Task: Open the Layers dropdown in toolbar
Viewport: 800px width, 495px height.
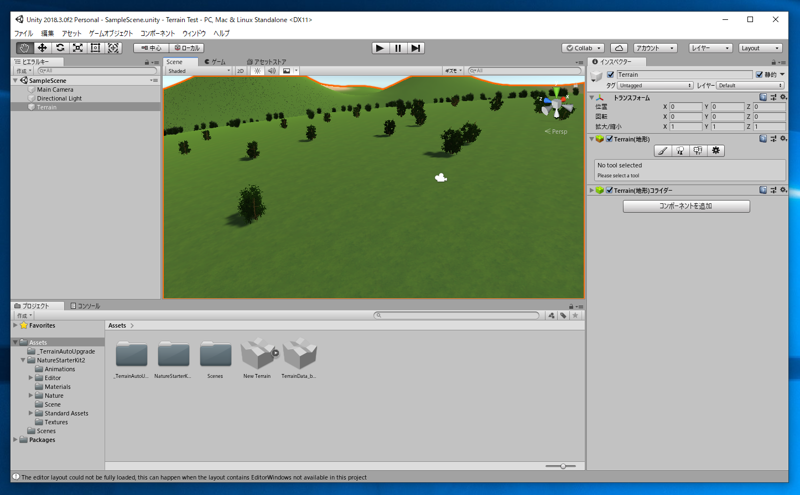Action: 710,48
